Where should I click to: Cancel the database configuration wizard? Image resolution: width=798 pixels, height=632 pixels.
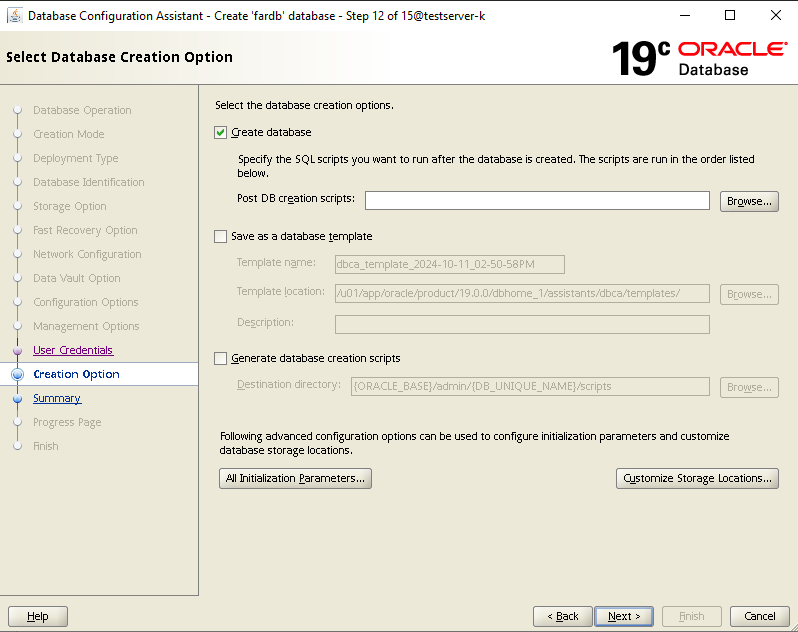(x=759, y=616)
